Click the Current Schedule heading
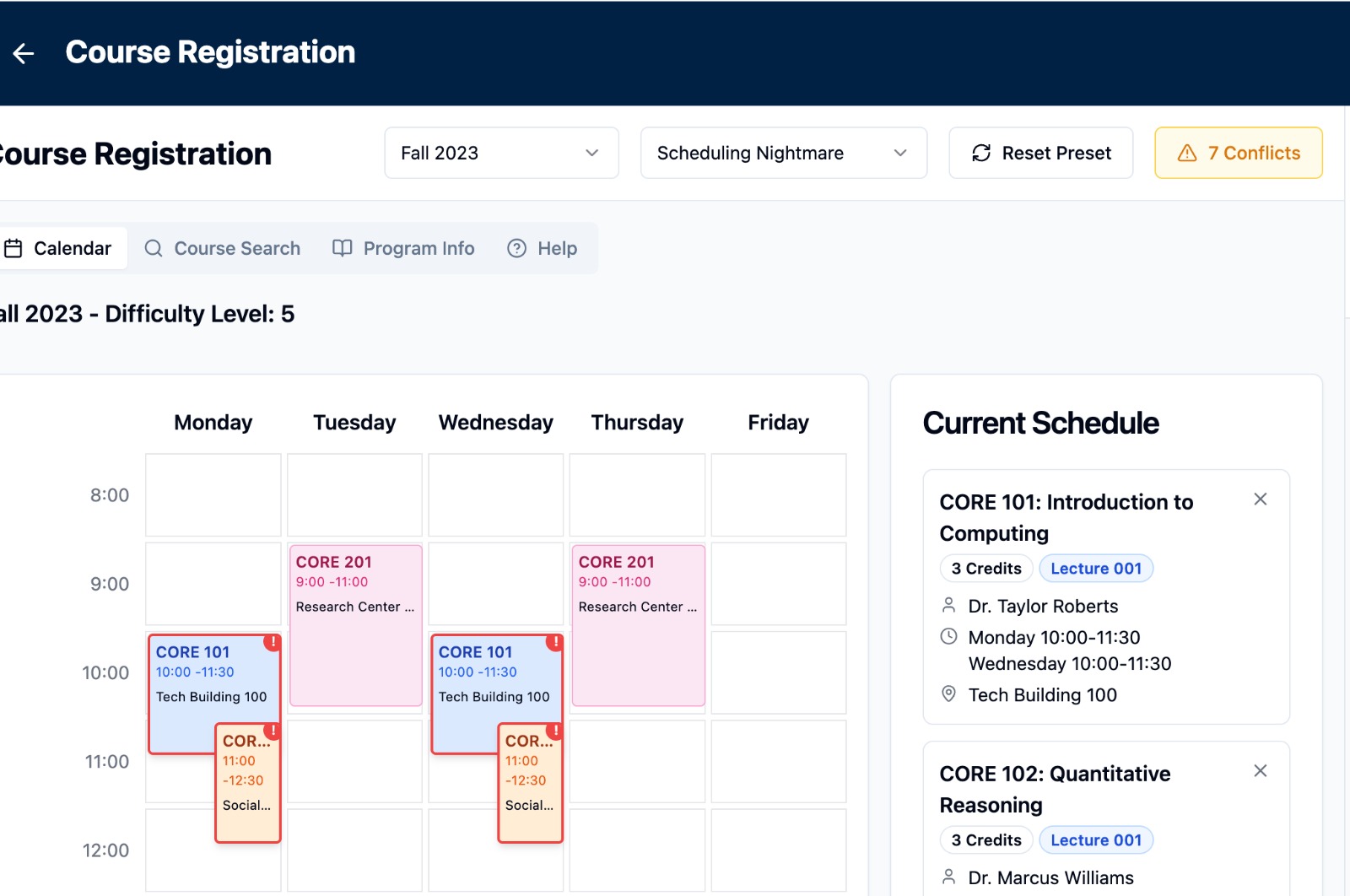 coord(1040,424)
